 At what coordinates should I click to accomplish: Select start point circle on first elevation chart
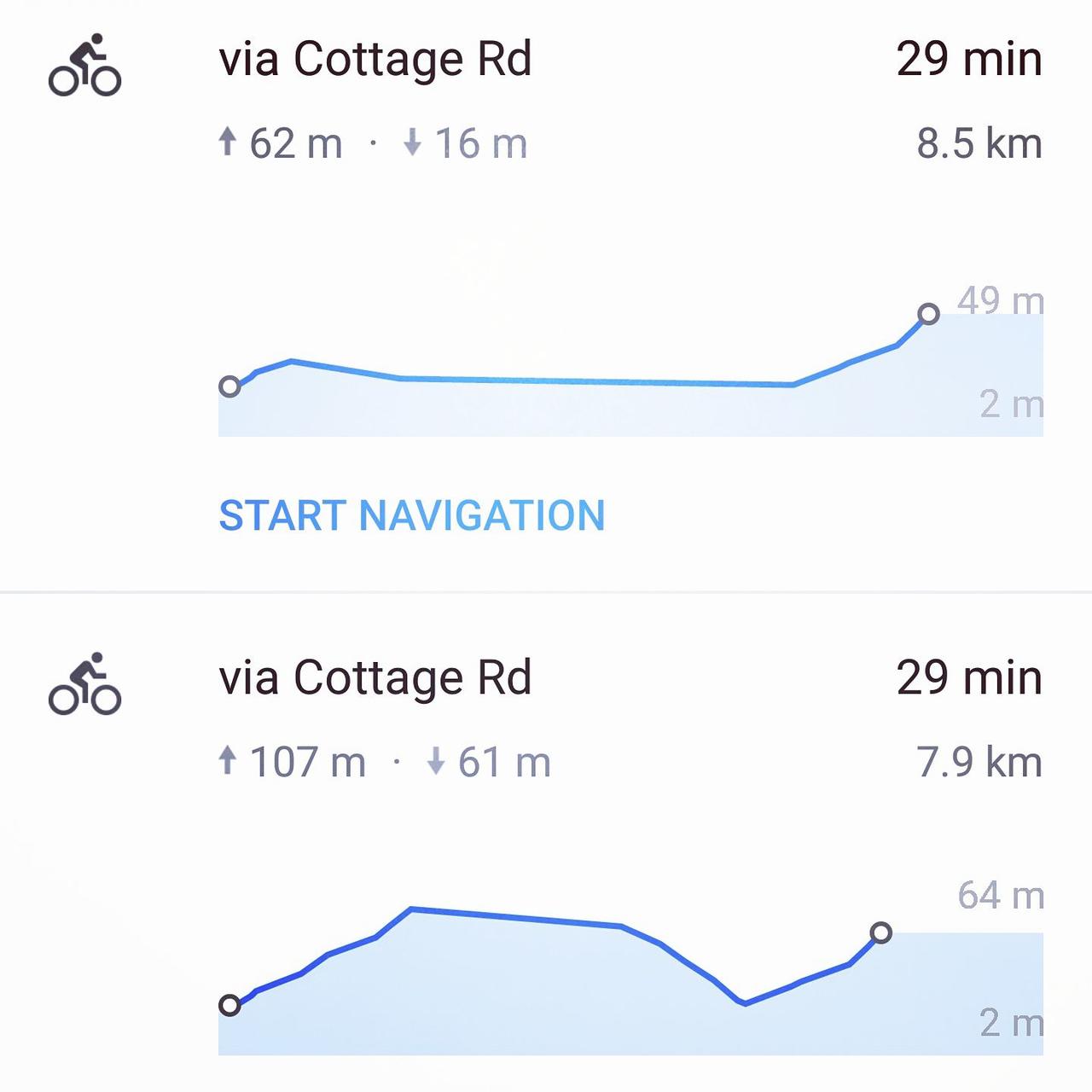pyautogui.click(x=229, y=386)
